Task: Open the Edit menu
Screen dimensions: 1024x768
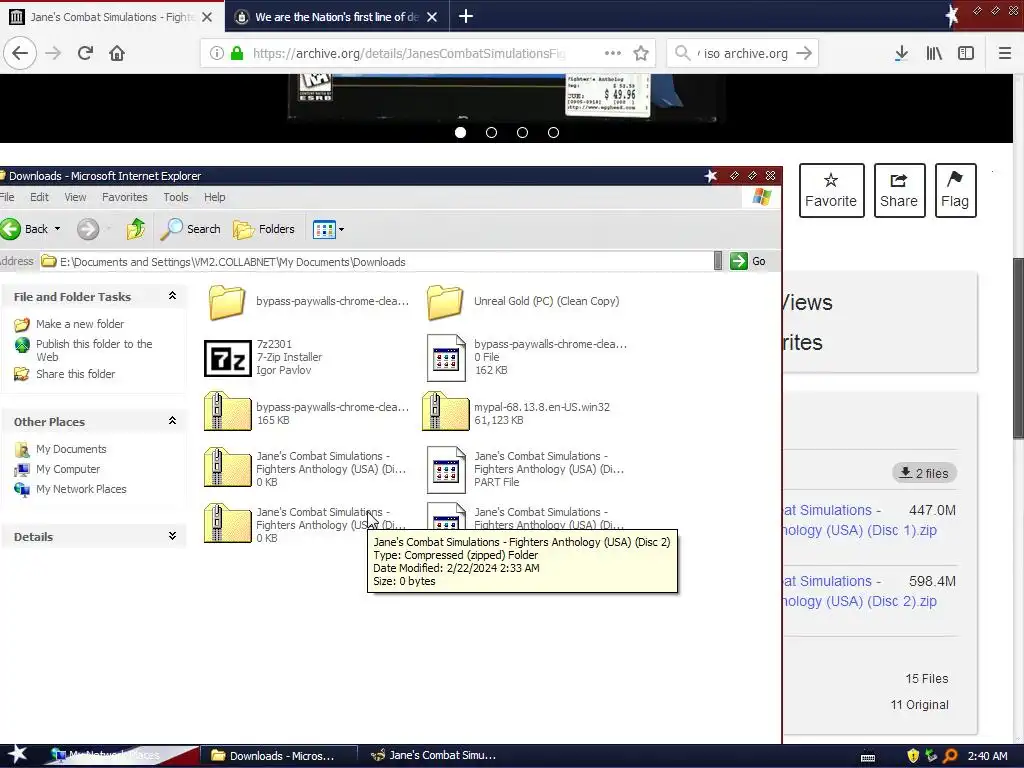Action: coord(39,197)
